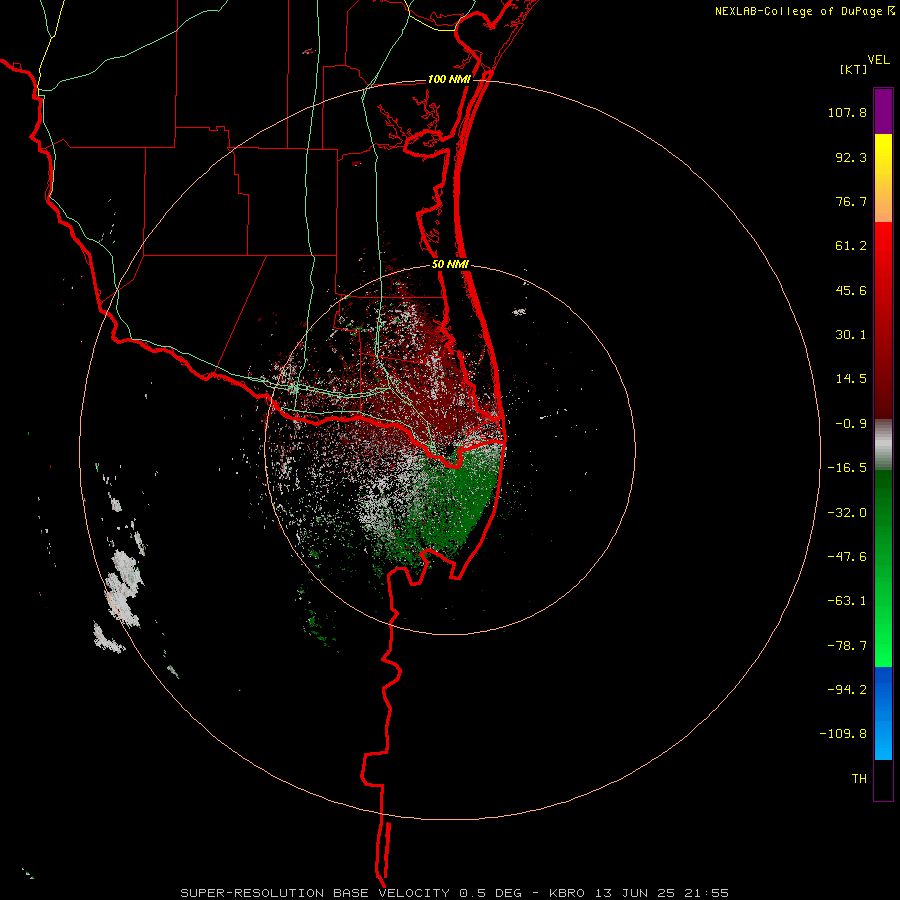Click the TH threshold label
The height and width of the screenshot is (900, 900).
click(x=859, y=779)
